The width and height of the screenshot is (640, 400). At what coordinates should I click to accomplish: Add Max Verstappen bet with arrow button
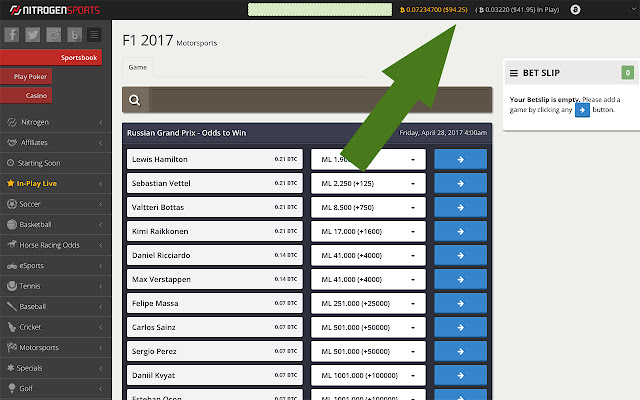(x=460, y=279)
